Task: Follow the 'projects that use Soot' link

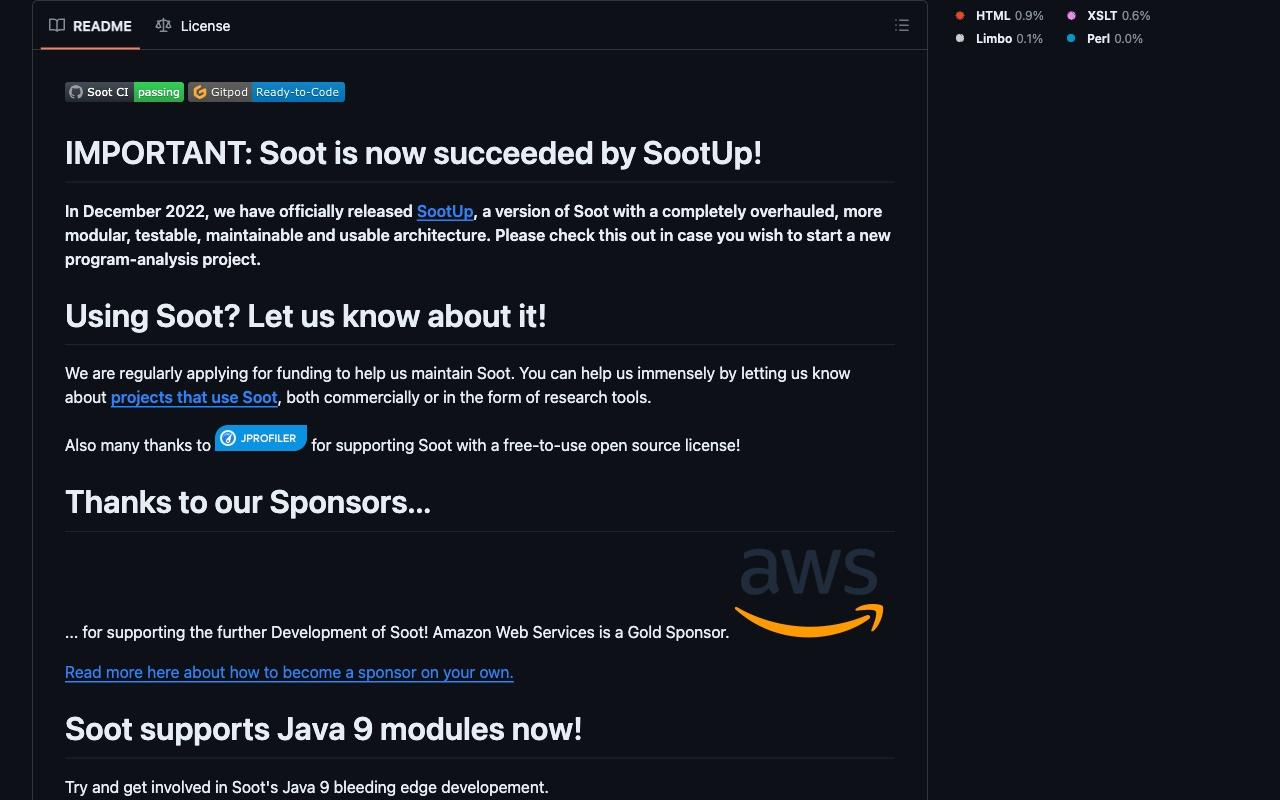Action: click(194, 397)
